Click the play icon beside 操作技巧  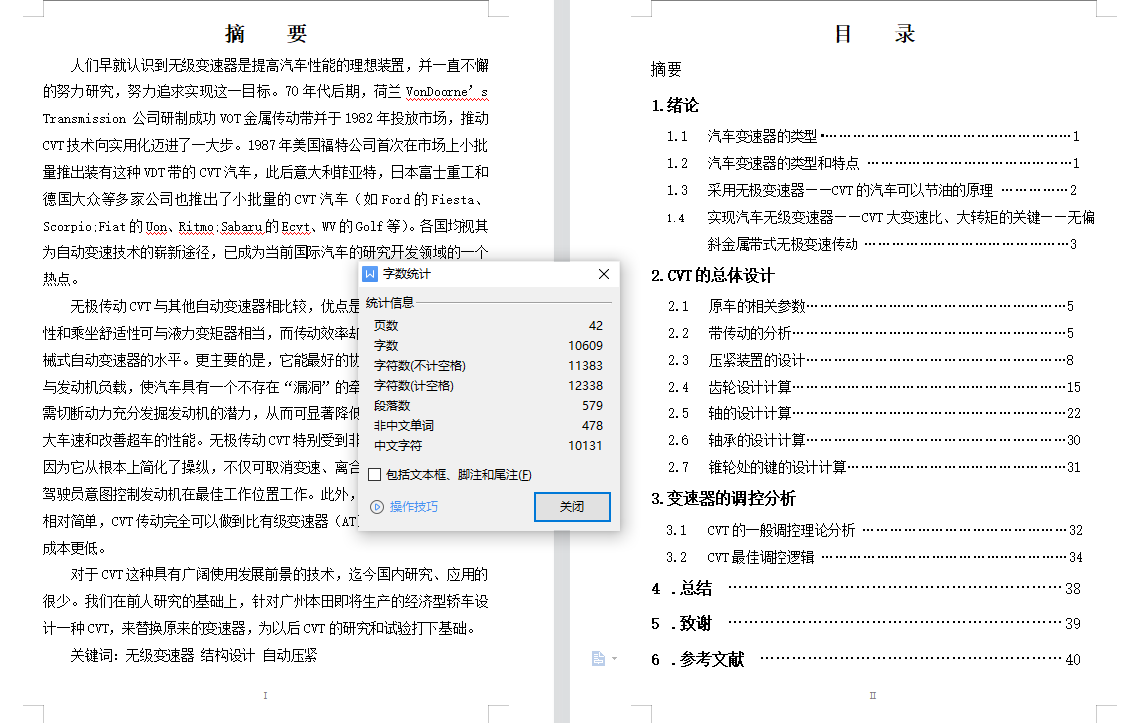click(376, 507)
